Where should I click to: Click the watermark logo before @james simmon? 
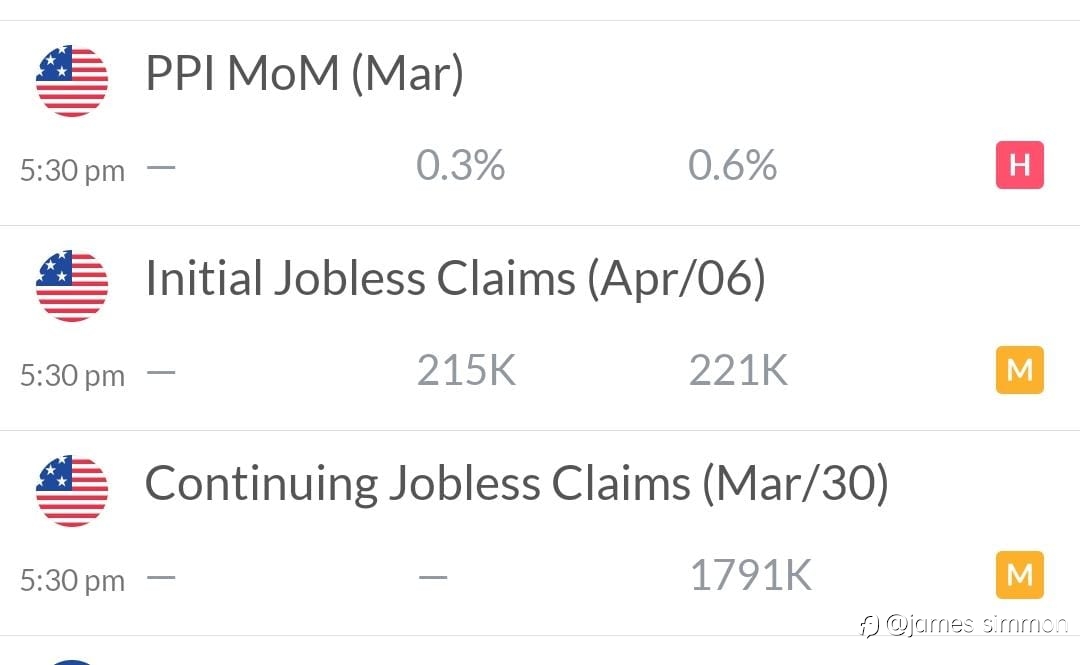(x=869, y=626)
